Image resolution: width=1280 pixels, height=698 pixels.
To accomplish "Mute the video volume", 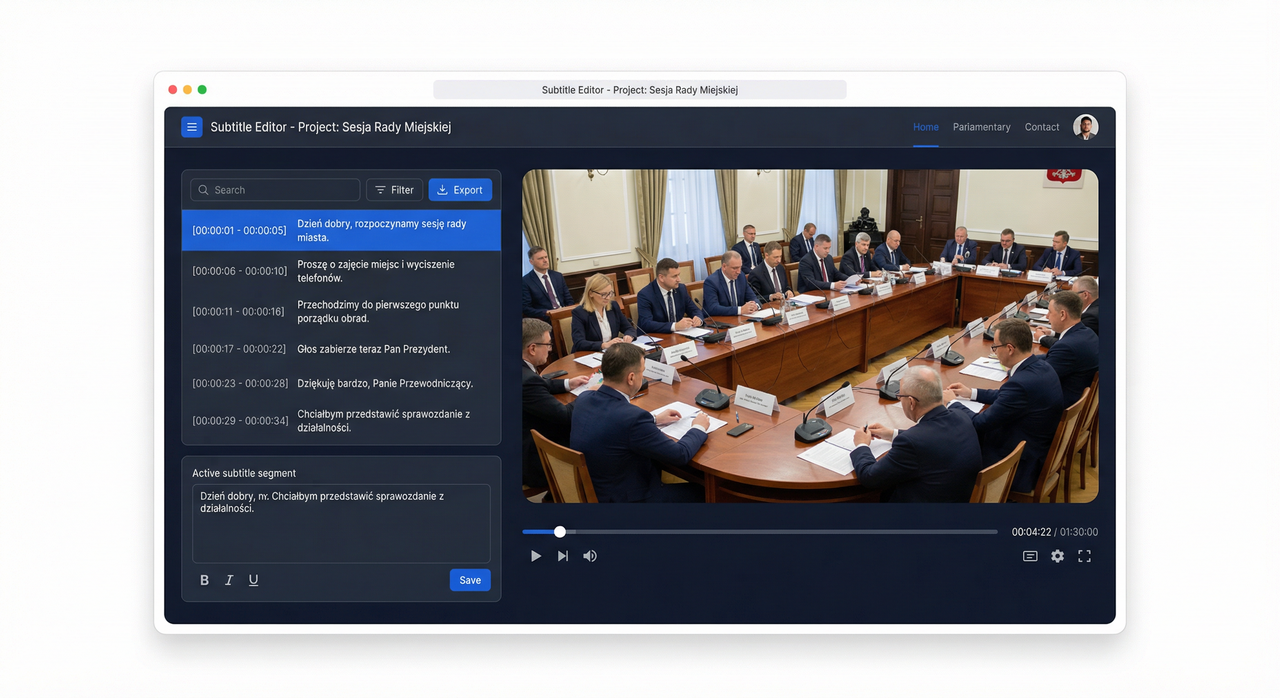I will pyautogui.click(x=590, y=556).
